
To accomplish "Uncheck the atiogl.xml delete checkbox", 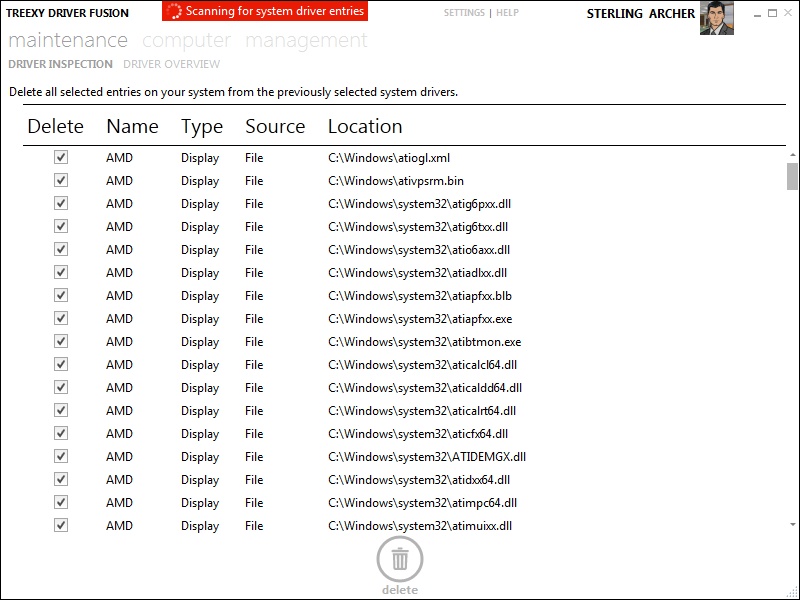I will point(61,157).
